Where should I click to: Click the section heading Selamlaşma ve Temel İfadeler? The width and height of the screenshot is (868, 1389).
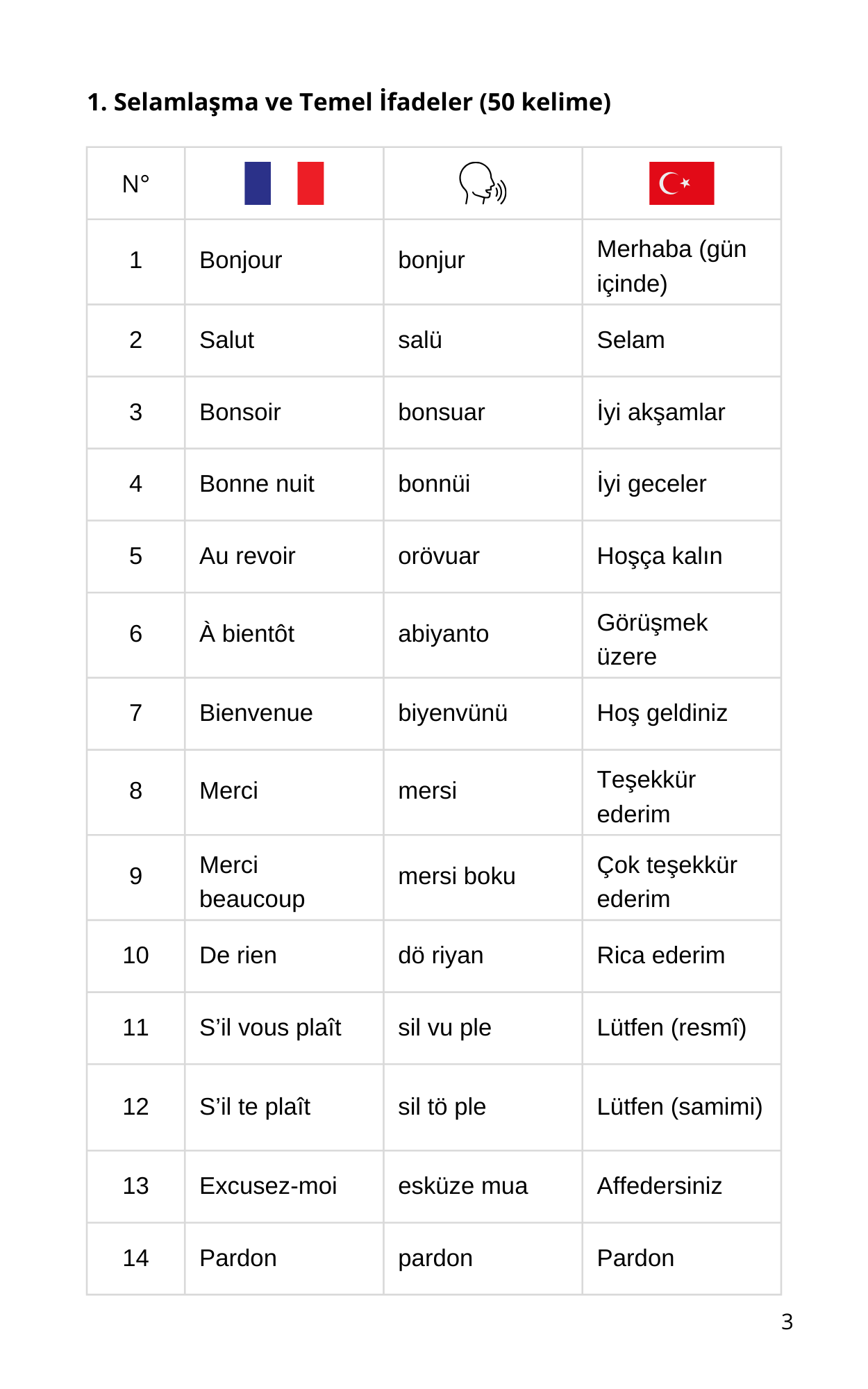coord(349,102)
